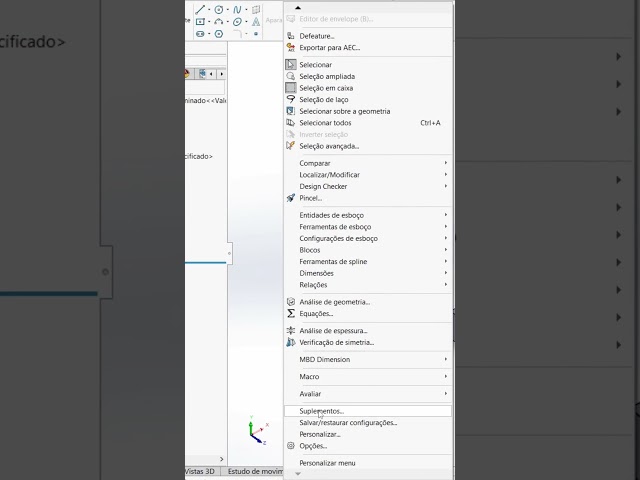
Task: Select the Spline sketch tool
Action: [237, 9]
